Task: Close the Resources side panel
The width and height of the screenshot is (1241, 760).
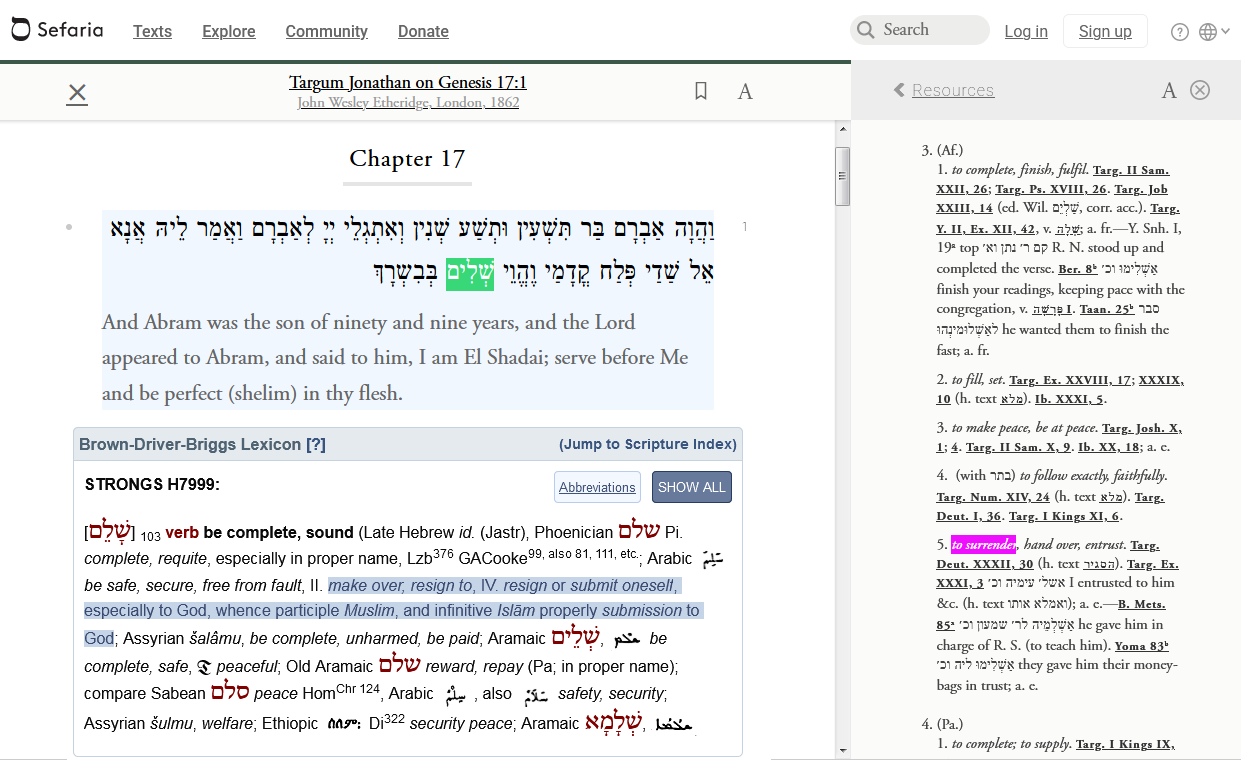Action: [1200, 90]
